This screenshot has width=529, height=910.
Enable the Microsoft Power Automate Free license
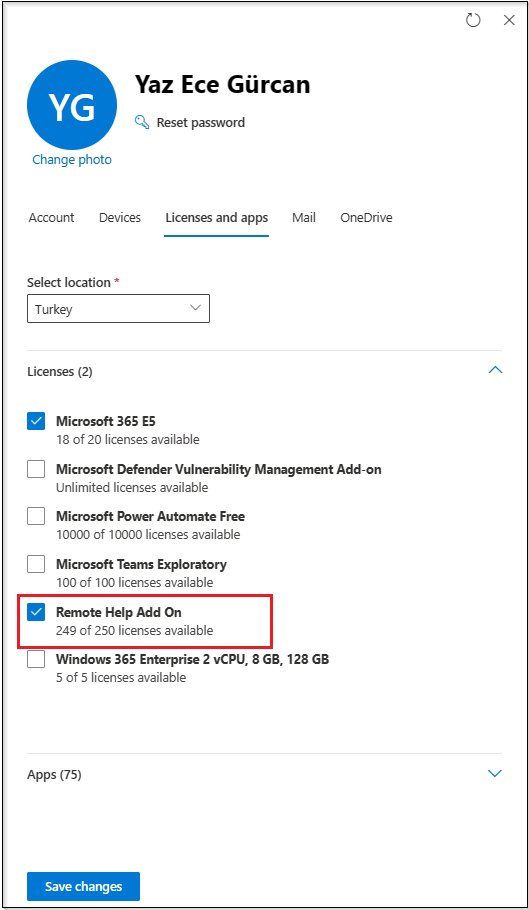click(x=36, y=517)
